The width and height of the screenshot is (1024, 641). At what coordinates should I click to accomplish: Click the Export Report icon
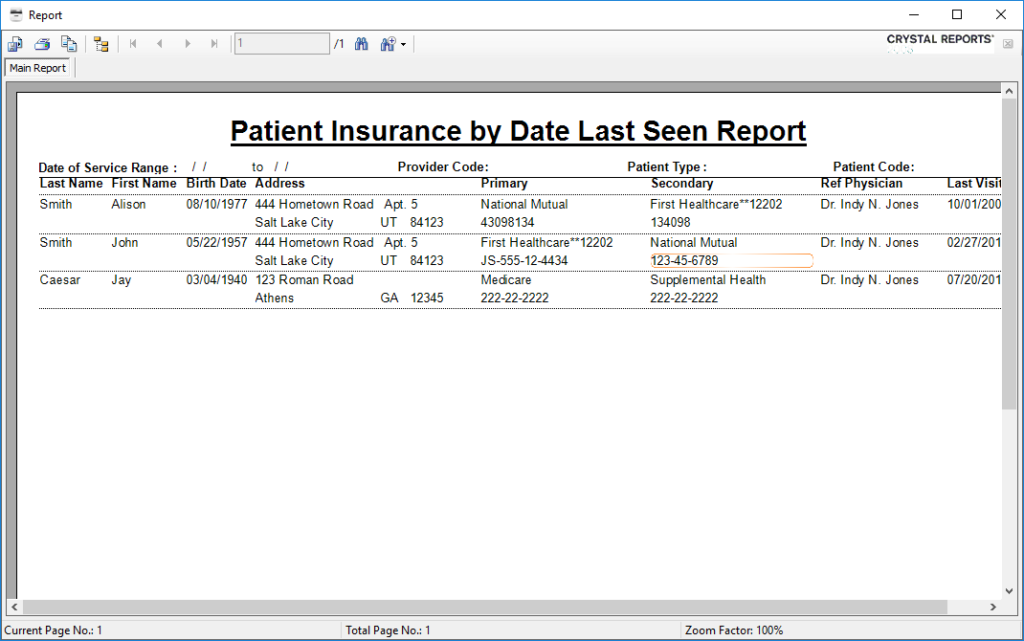click(14, 43)
